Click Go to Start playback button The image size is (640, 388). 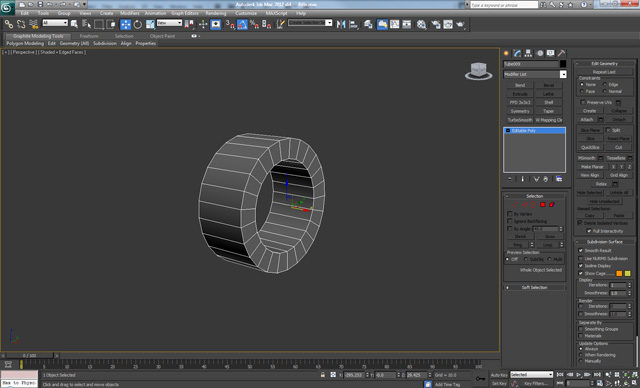tap(560, 375)
